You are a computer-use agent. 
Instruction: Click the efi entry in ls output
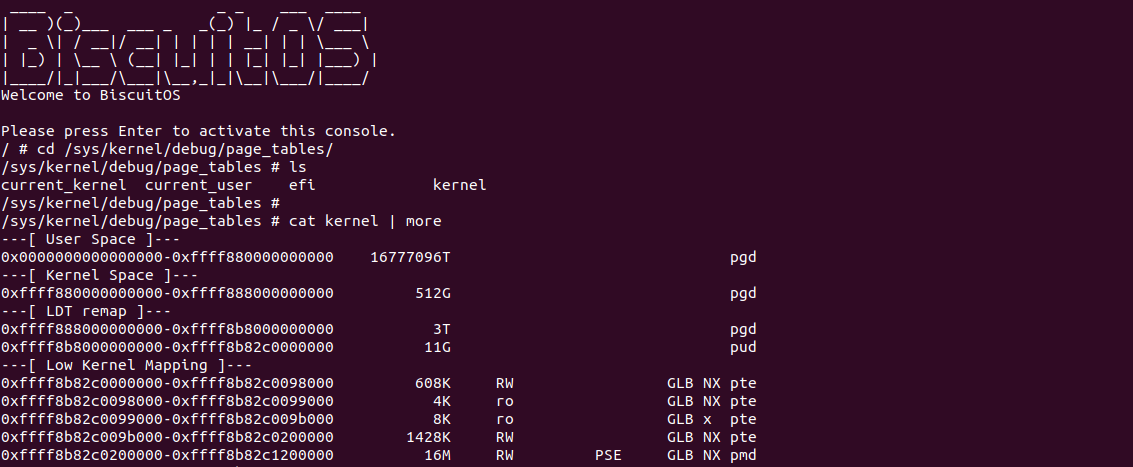point(302,185)
